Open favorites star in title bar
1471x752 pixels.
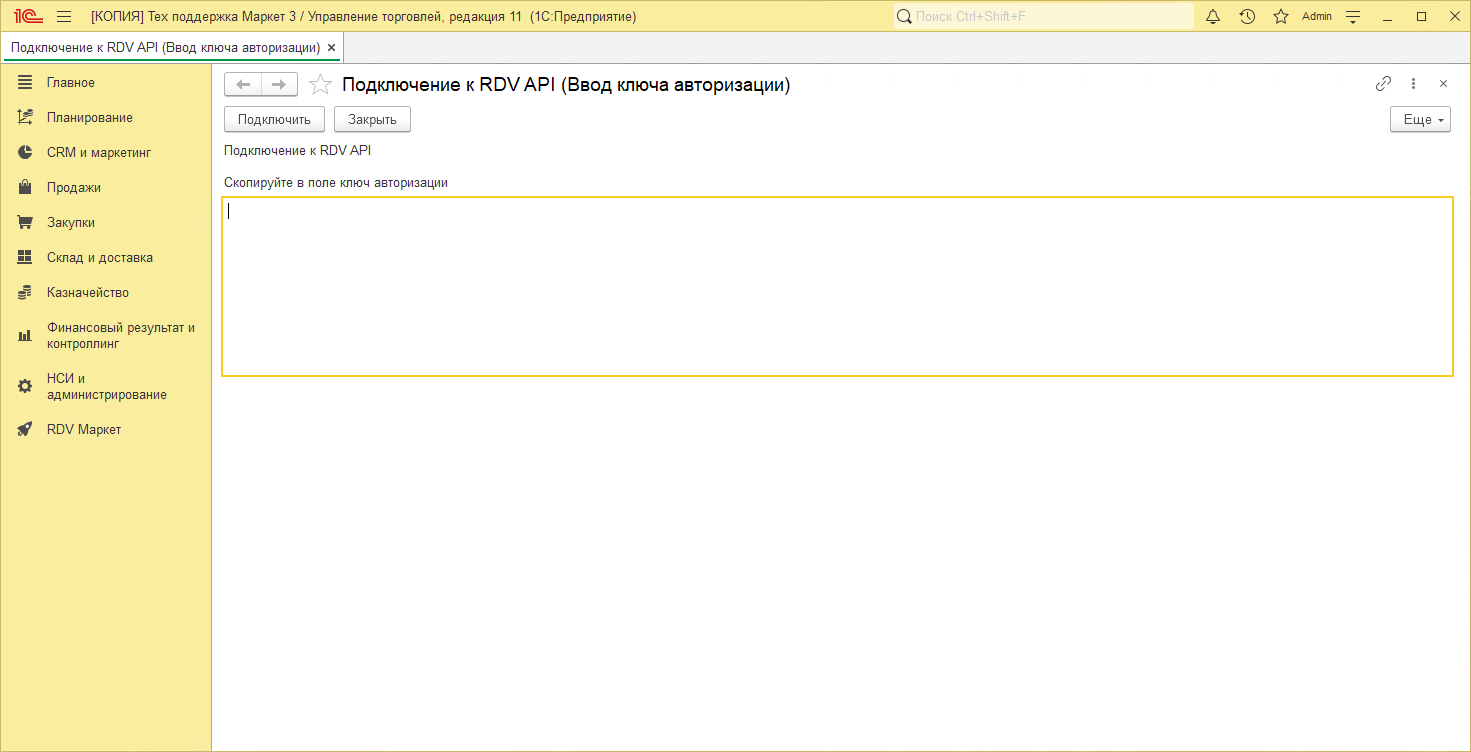pyautogui.click(x=1280, y=16)
